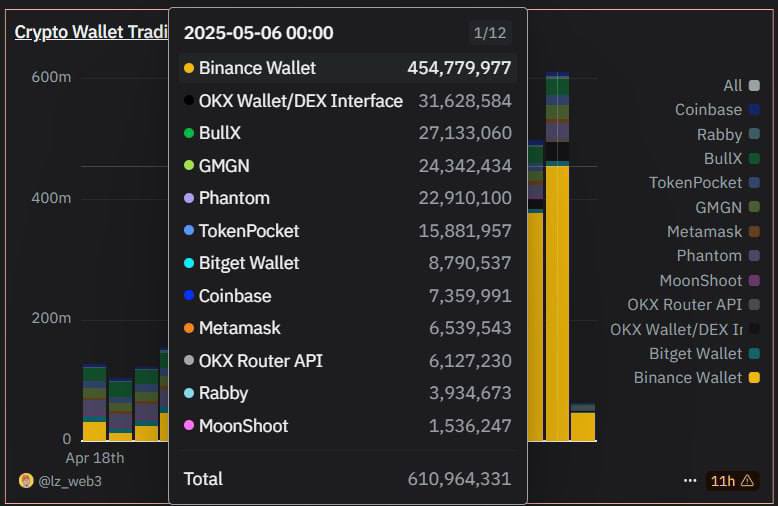Viewport: 778px width, 506px height.
Task: Click the 600m y-axis label
Action: point(51,77)
